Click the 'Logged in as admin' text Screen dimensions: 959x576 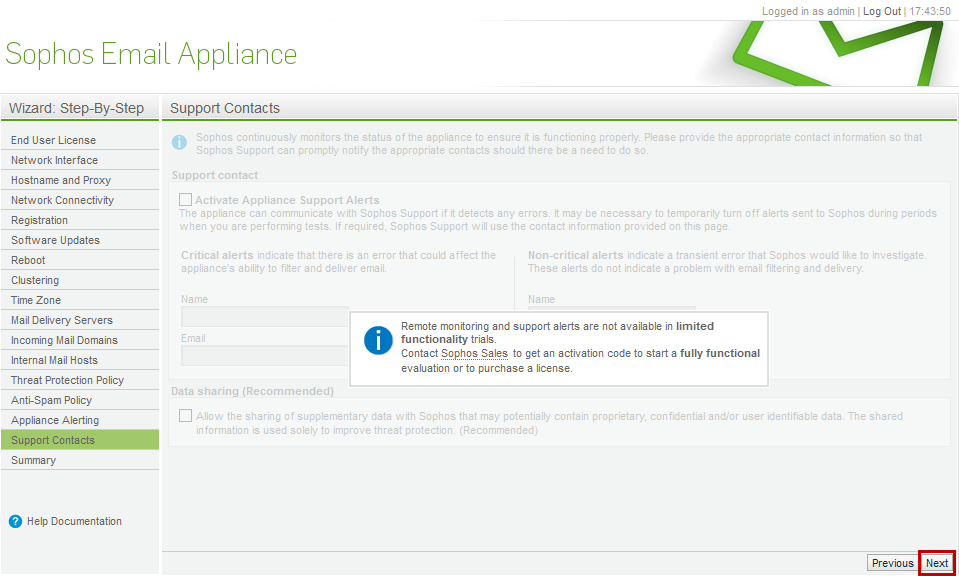pos(808,11)
